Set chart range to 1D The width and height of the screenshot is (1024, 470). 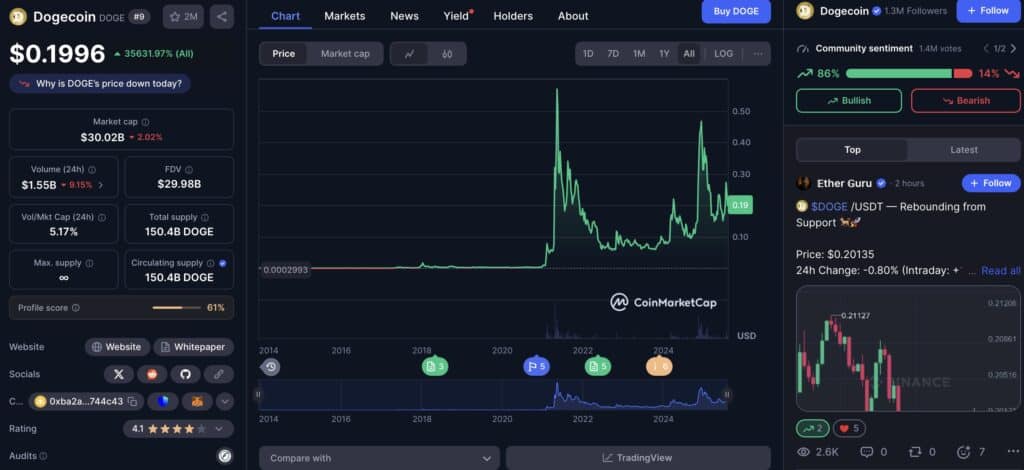click(x=588, y=54)
